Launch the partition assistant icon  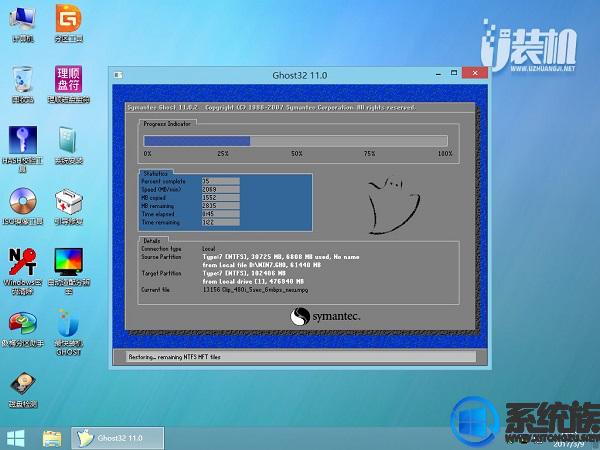point(22,324)
